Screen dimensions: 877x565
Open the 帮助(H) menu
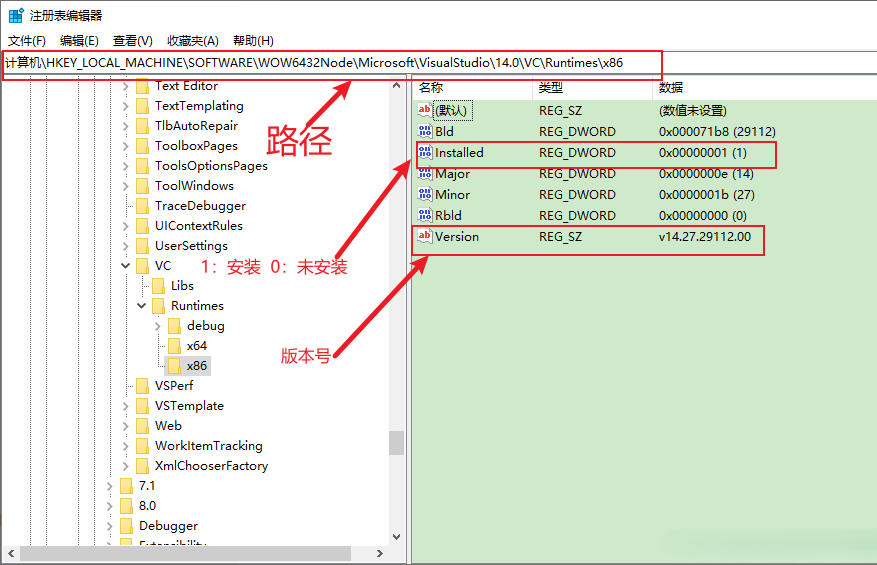click(x=253, y=41)
